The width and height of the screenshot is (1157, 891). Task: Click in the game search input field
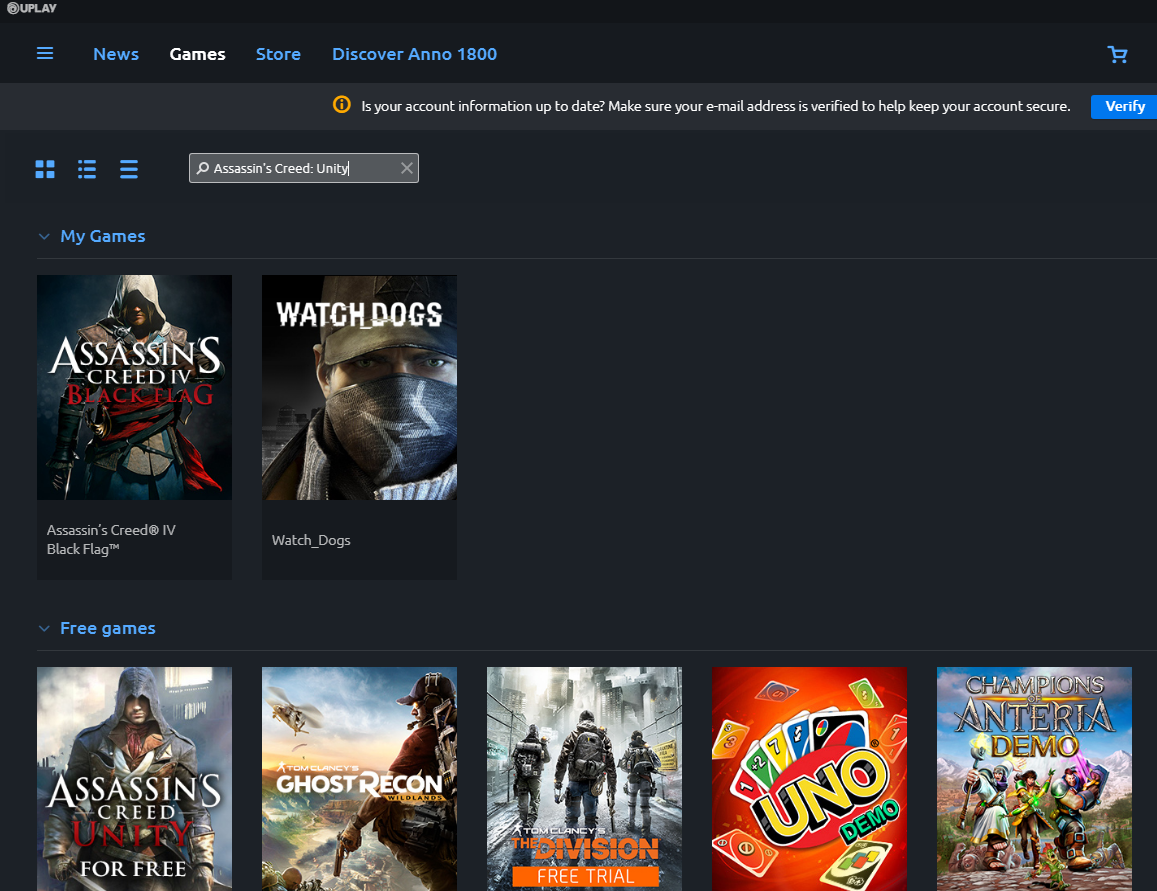click(300, 168)
